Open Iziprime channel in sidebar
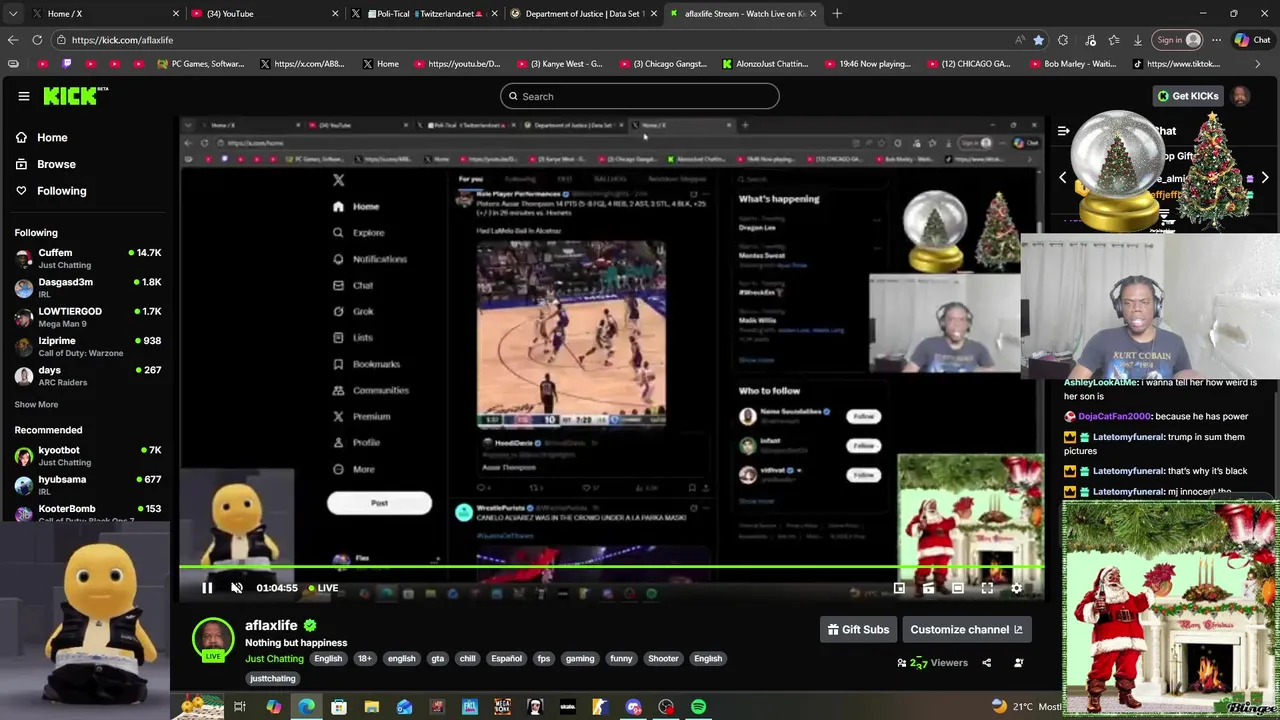Screen dimensions: 1280x720 tap(88, 346)
